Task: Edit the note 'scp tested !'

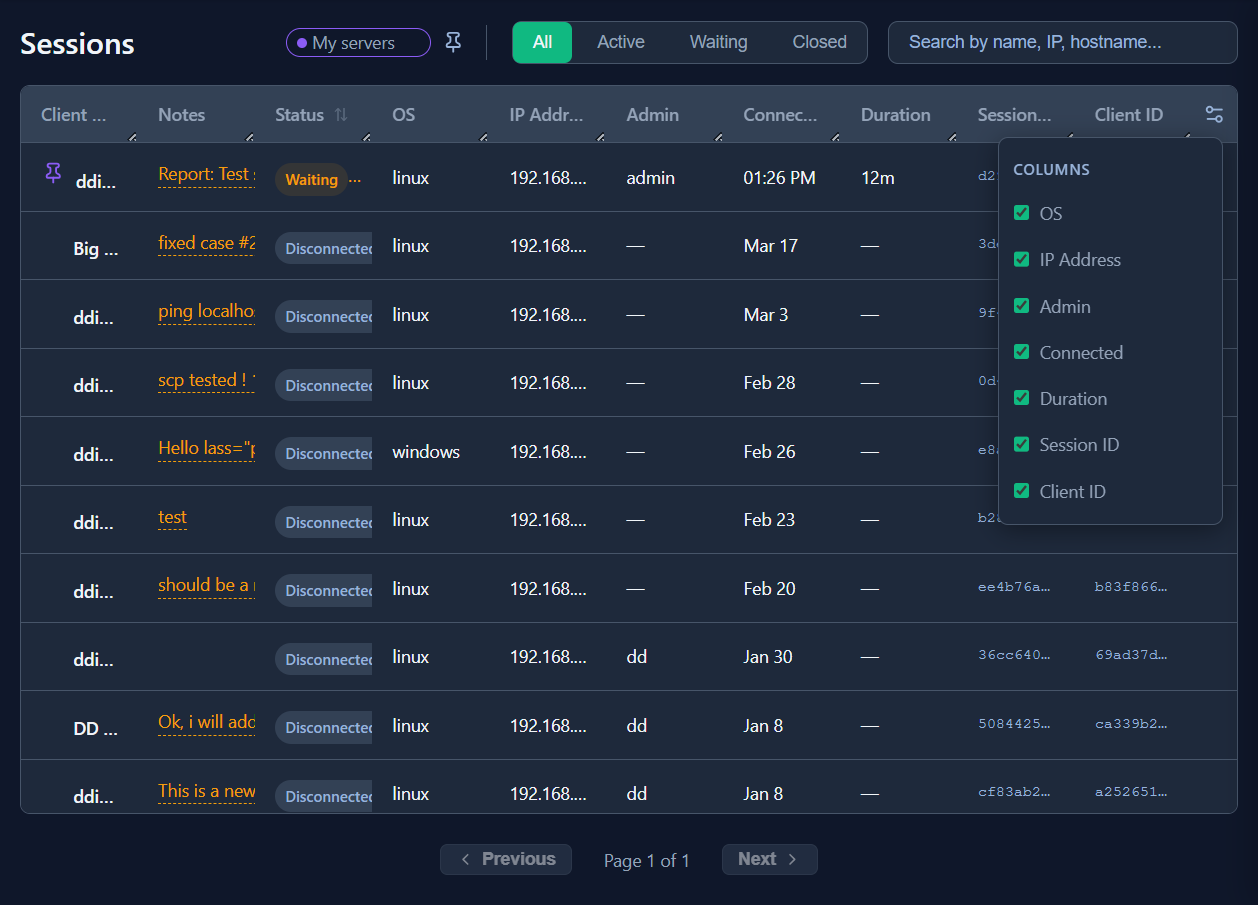Action: pos(206,380)
